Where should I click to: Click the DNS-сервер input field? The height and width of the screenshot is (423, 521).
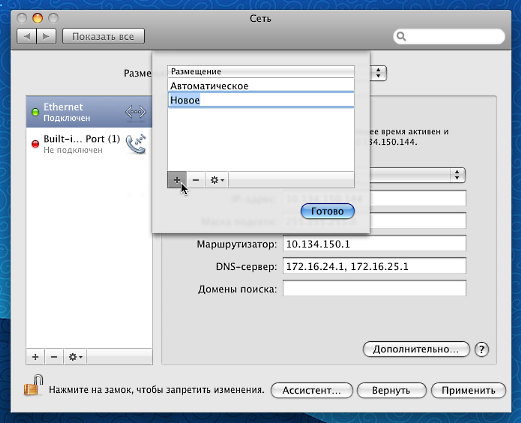click(375, 266)
